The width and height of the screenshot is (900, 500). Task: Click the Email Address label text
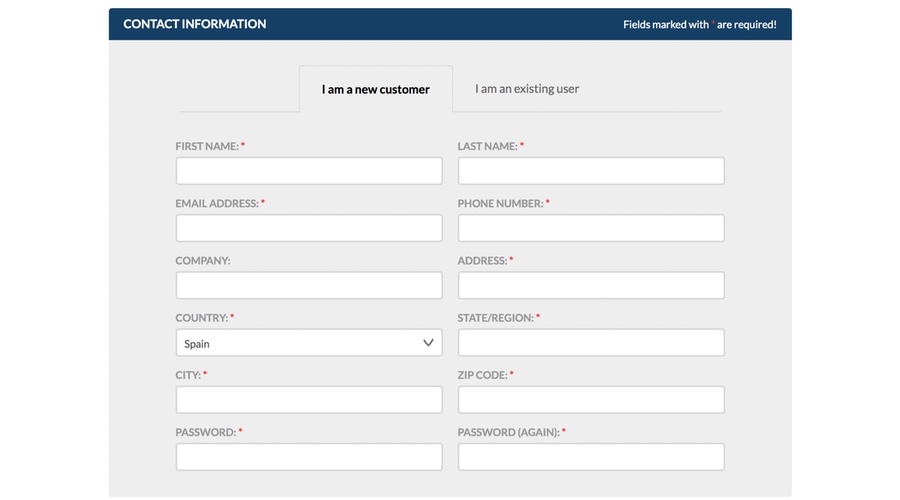coord(217,204)
